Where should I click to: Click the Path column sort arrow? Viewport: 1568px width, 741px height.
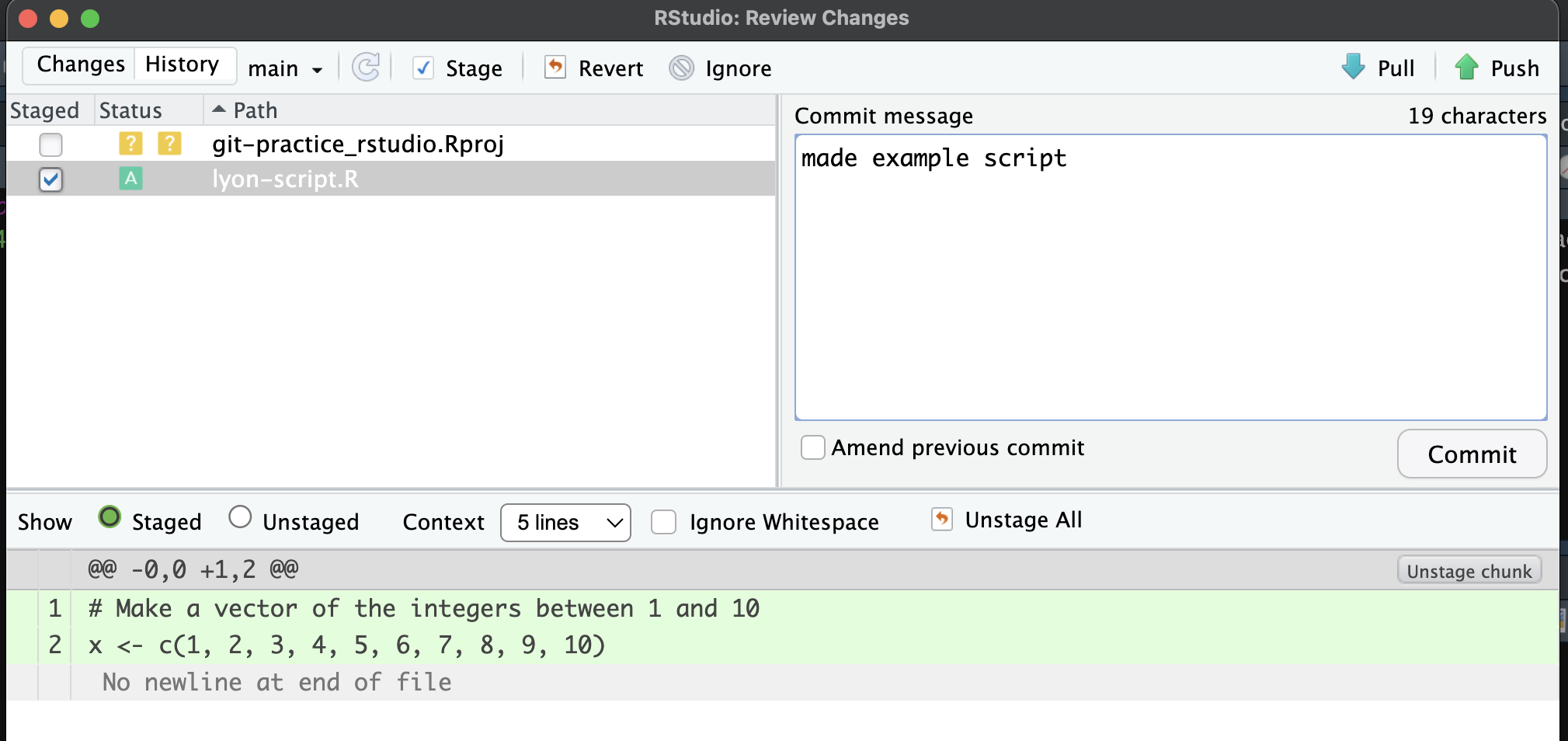[218, 110]
